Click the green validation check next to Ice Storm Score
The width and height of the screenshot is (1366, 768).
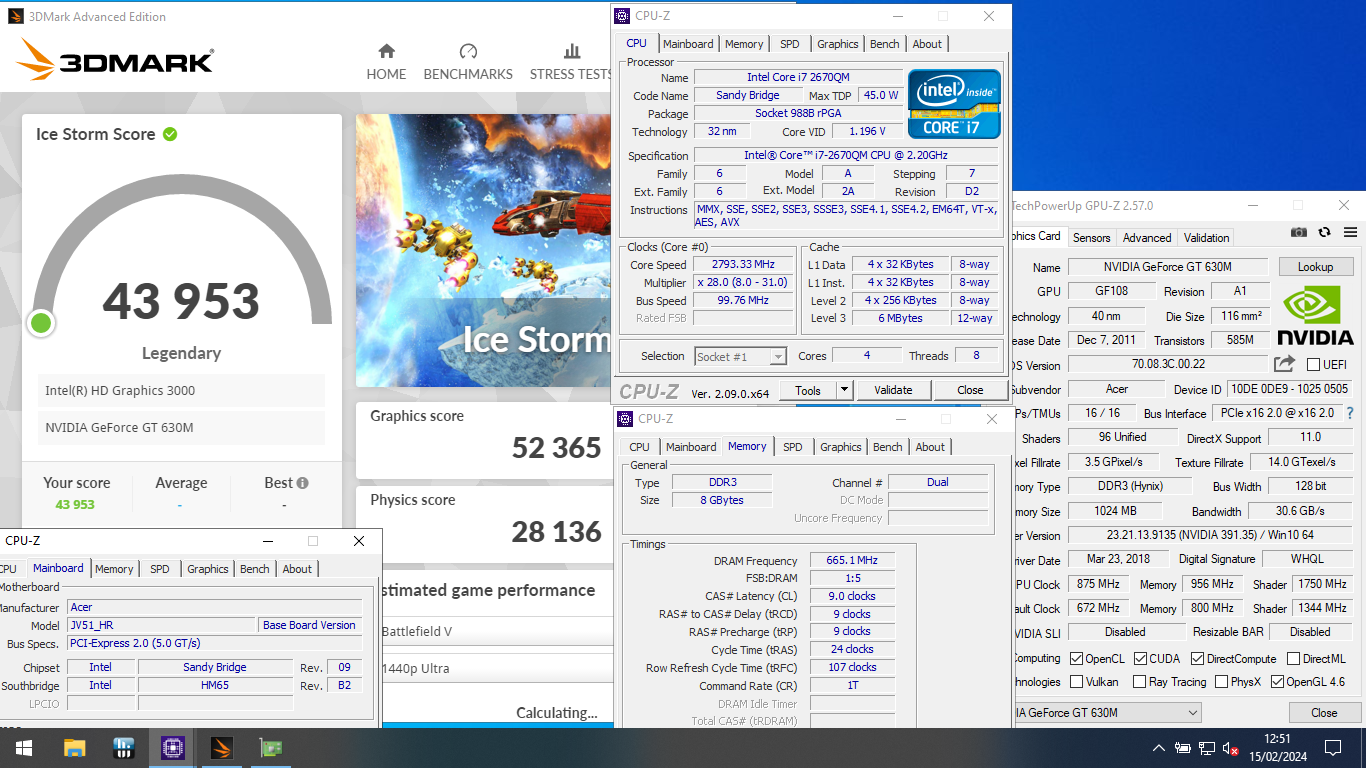tap(170, 134)
